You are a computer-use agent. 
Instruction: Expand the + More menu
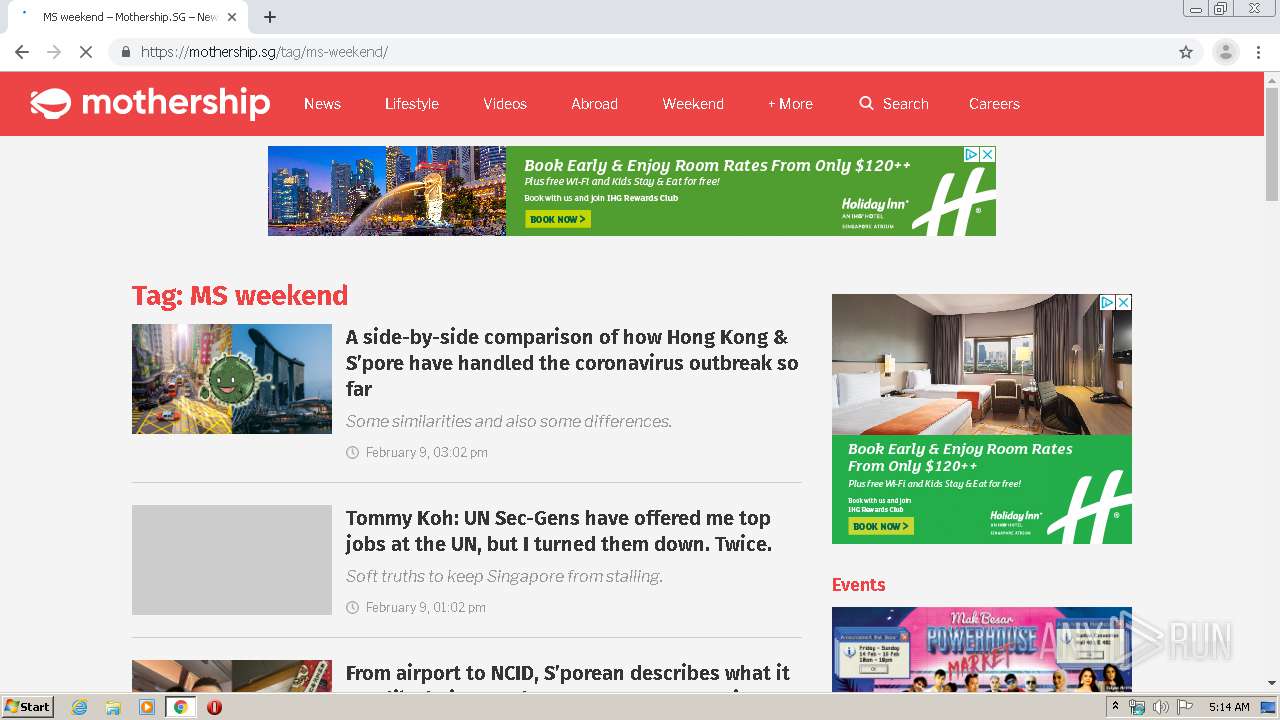coord(790,104)
